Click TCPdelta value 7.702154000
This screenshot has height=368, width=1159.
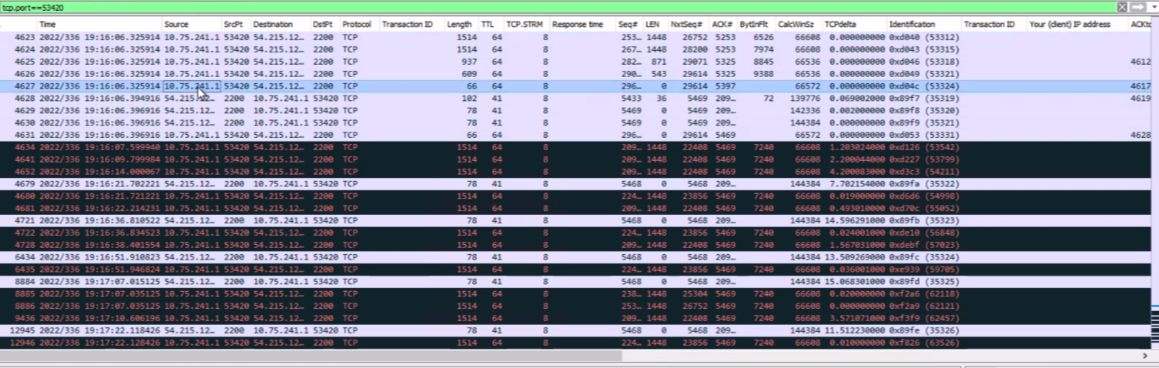pos(856,183)
